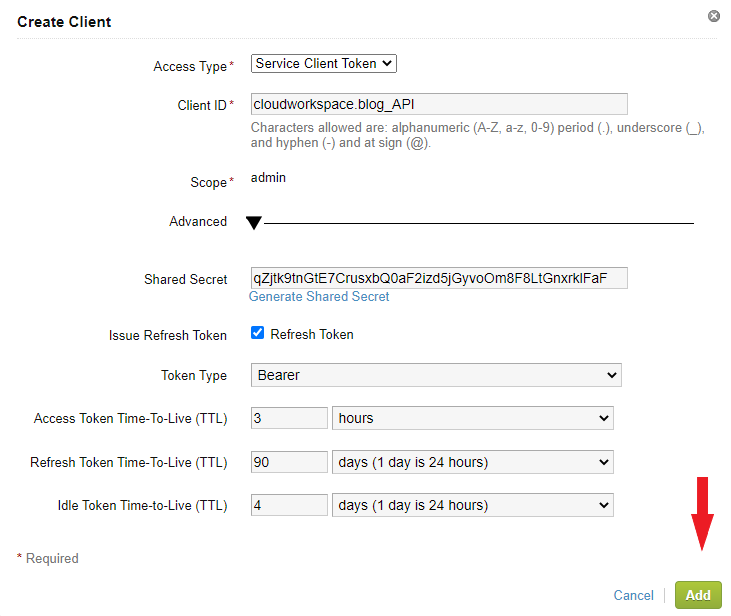Viewport: 731px width, 616px height.
Task: Click the Refresh Token checkbox label text
Action: pyautogui.click(x=312, y=335)
